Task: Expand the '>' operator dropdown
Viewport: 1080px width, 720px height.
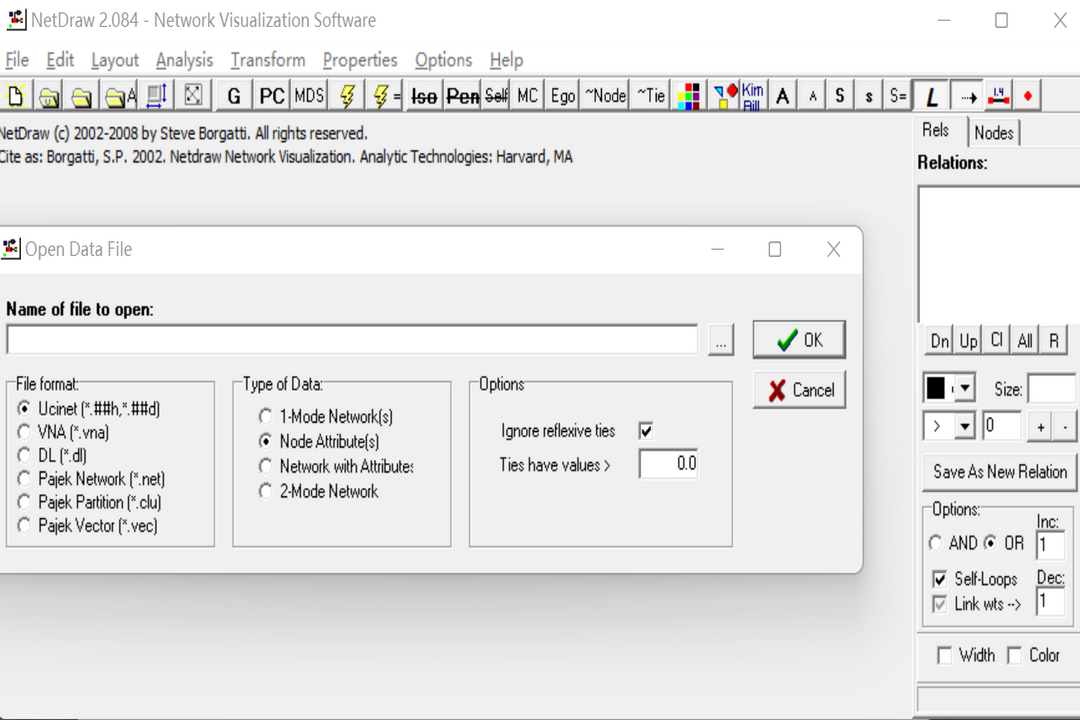Action: (x=964, y=427)
